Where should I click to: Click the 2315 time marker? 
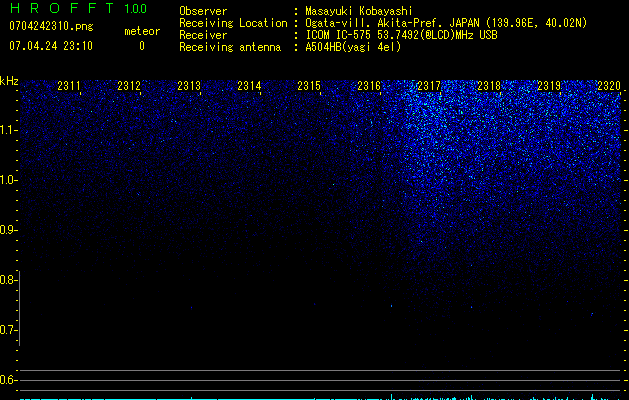(309, 86)
